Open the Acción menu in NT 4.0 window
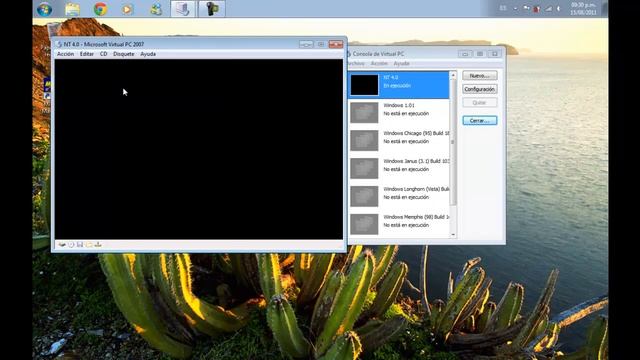 (x=65, y=54)
